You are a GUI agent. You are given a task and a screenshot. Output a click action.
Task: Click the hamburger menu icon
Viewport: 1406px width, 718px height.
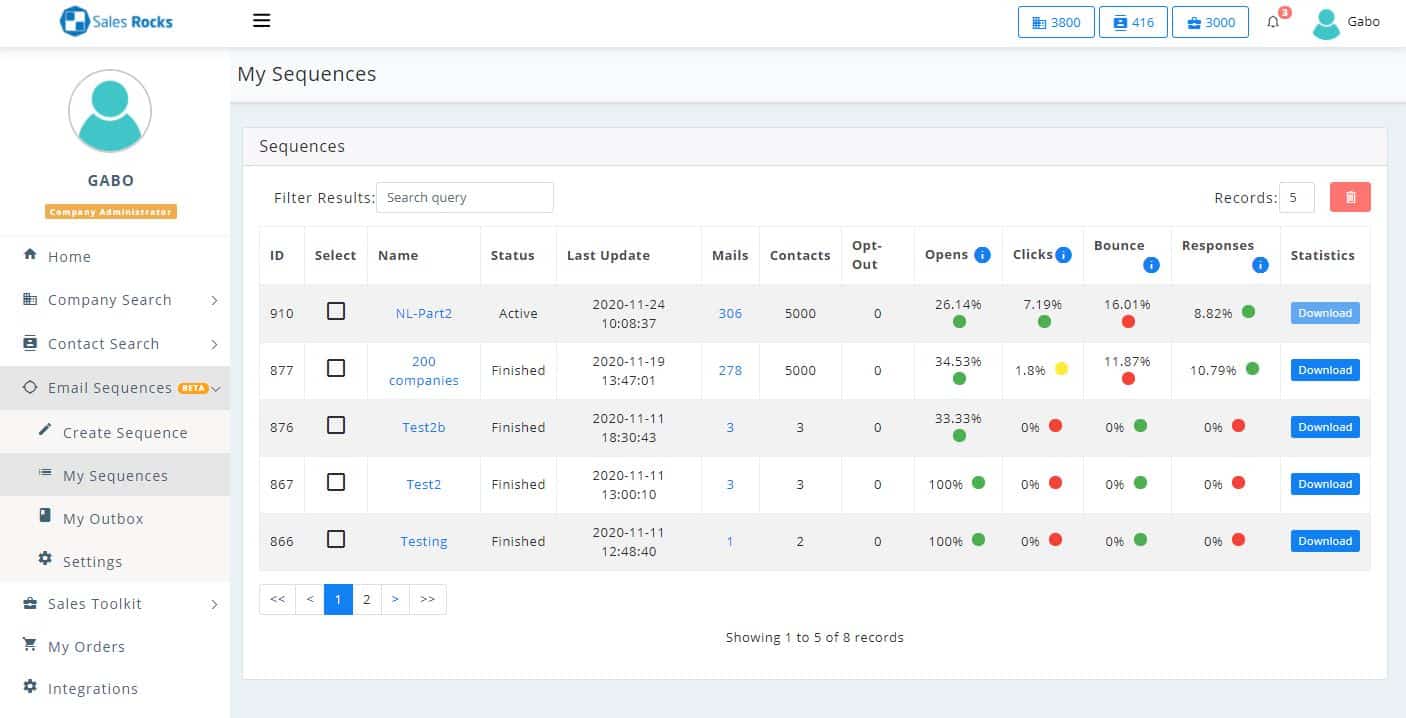pyautogui.click(x=262, y=21)
